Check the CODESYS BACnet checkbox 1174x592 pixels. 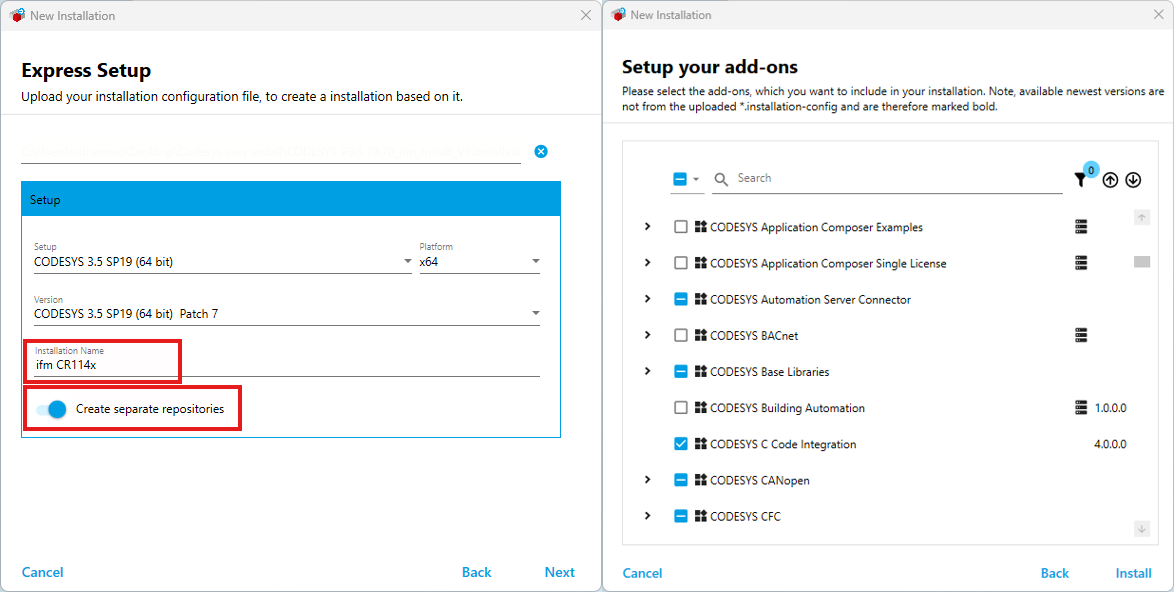click(x=681, y=335)
